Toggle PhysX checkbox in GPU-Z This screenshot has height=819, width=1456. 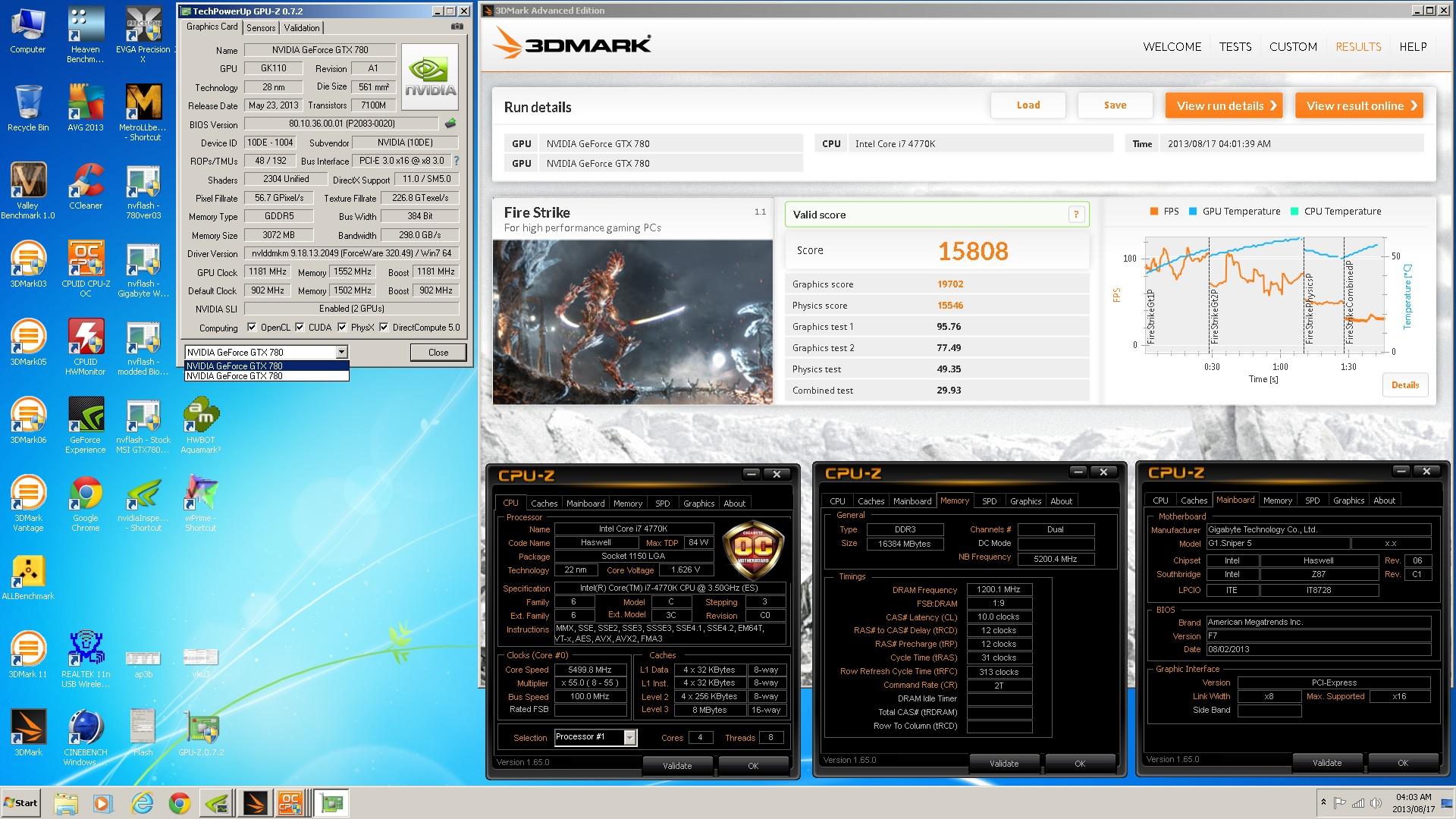pos(342,328)
